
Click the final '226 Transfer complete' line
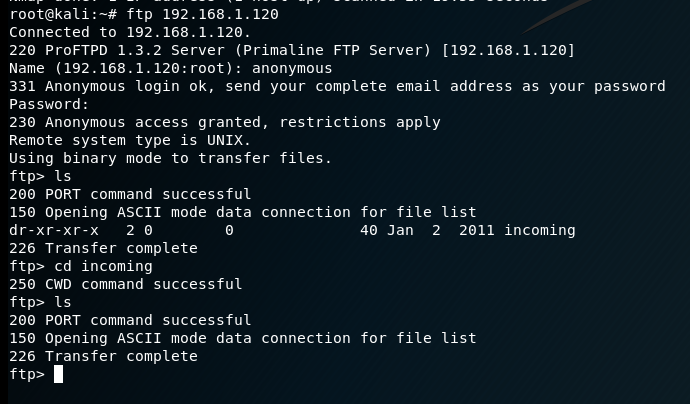103,356
